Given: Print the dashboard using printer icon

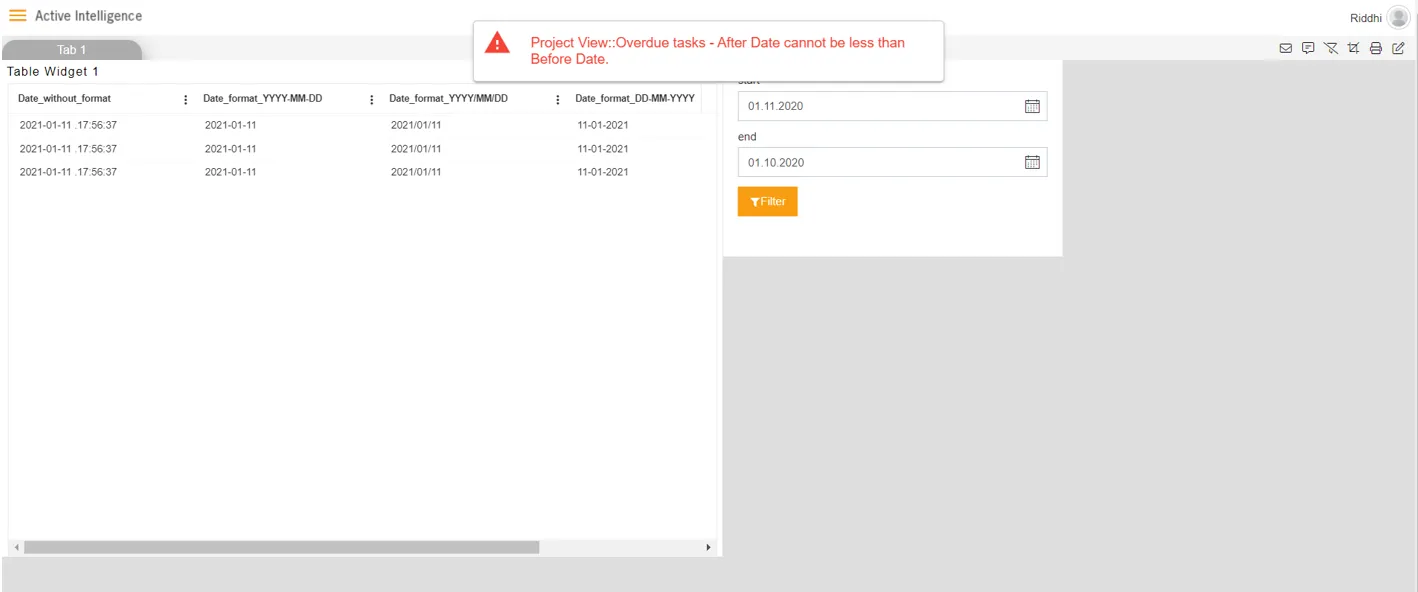Looking at the screenshot, I should coord(1376,48).
